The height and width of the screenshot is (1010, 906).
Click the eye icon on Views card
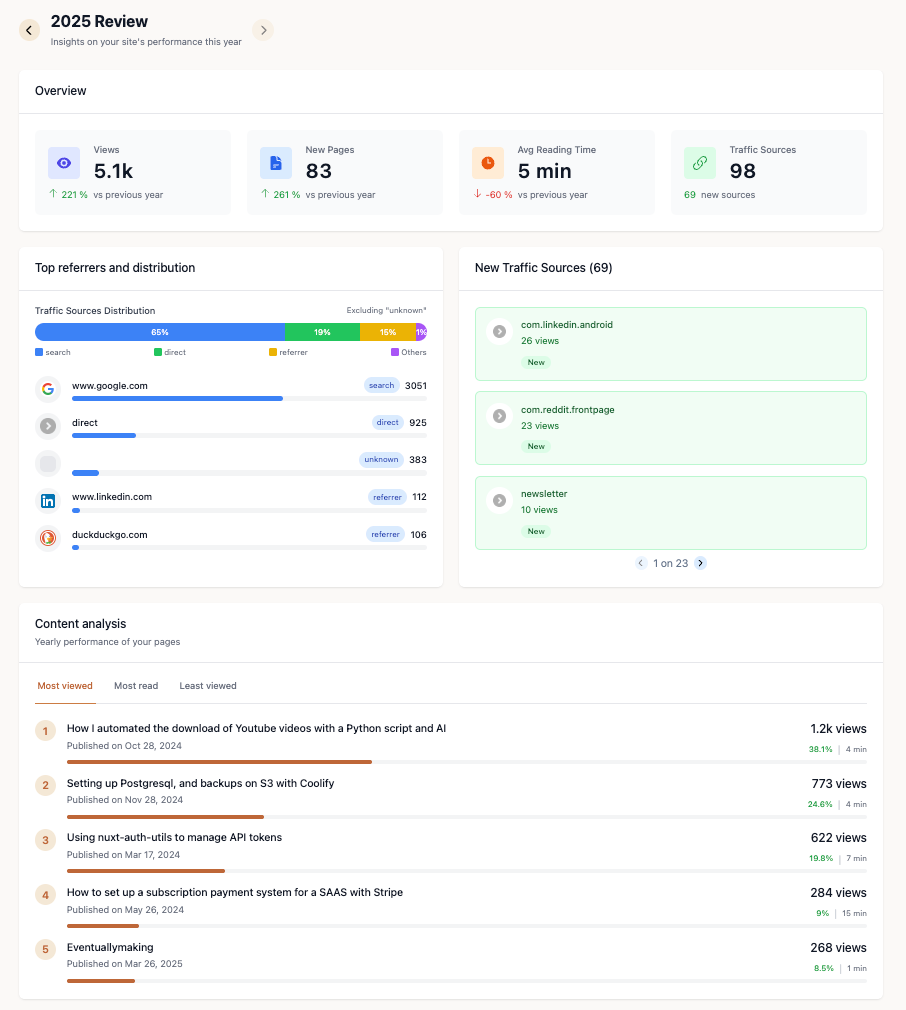tap(64, 163)
